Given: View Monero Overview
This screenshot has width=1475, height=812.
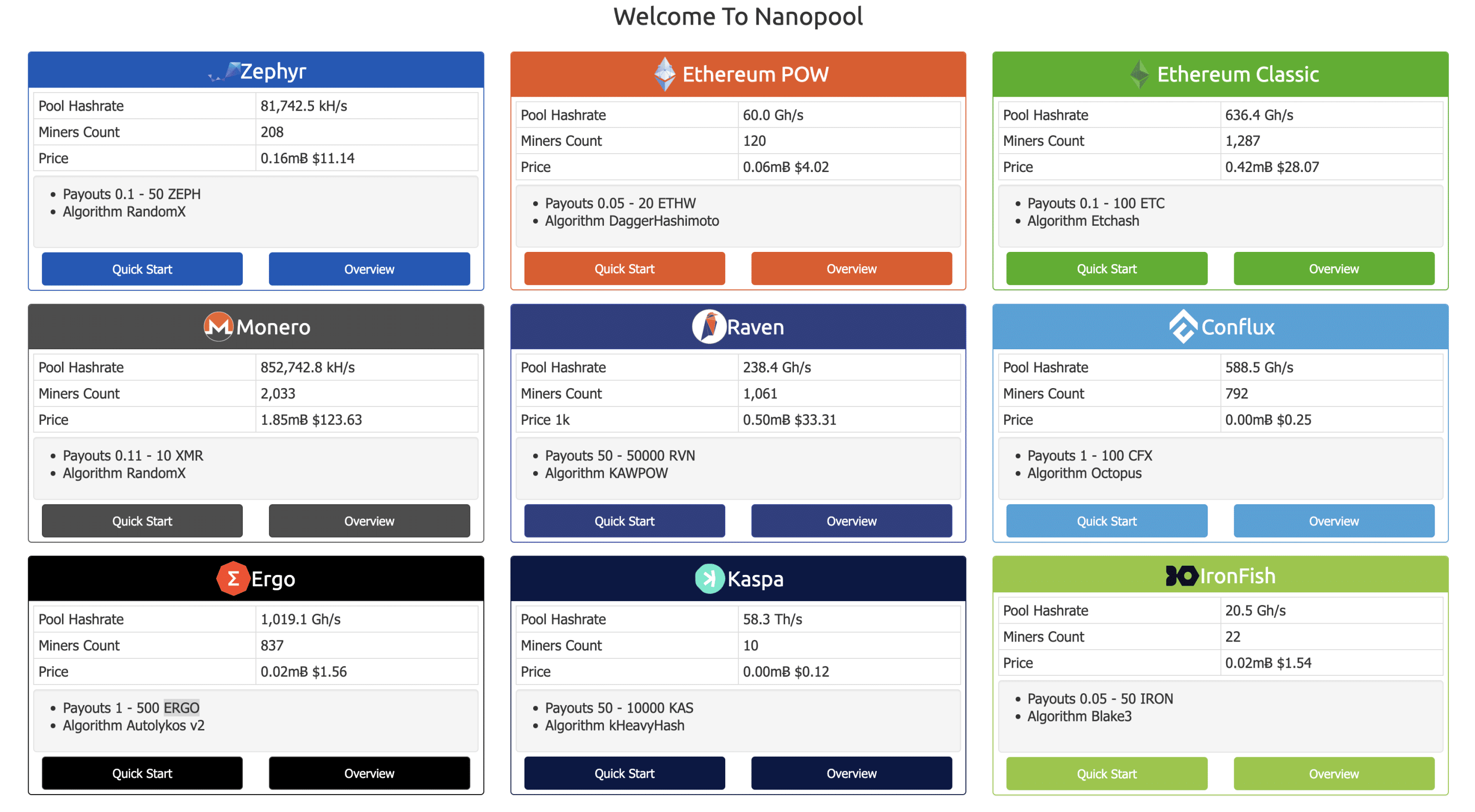Looking at the screenshot, I should tap(369, 521).
